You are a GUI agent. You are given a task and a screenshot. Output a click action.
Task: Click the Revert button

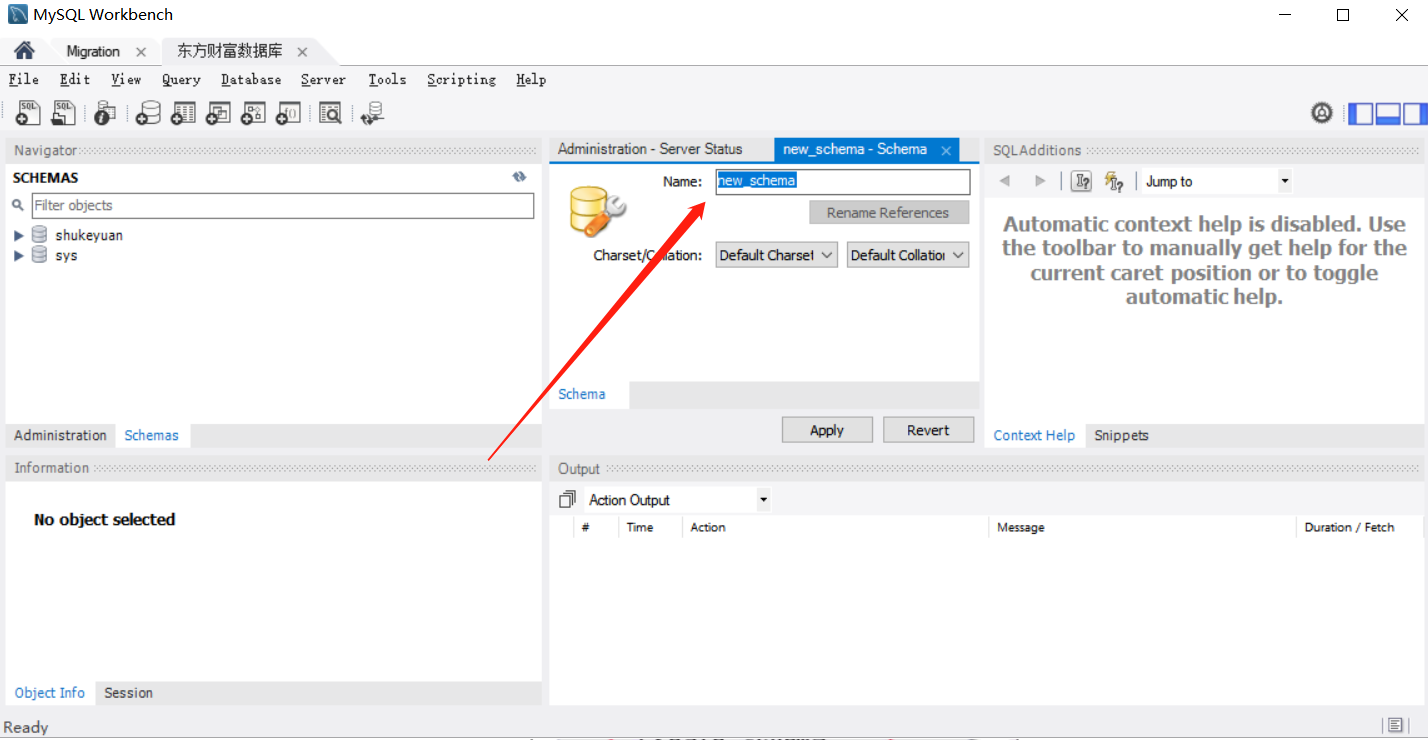(x=928, y=430)
